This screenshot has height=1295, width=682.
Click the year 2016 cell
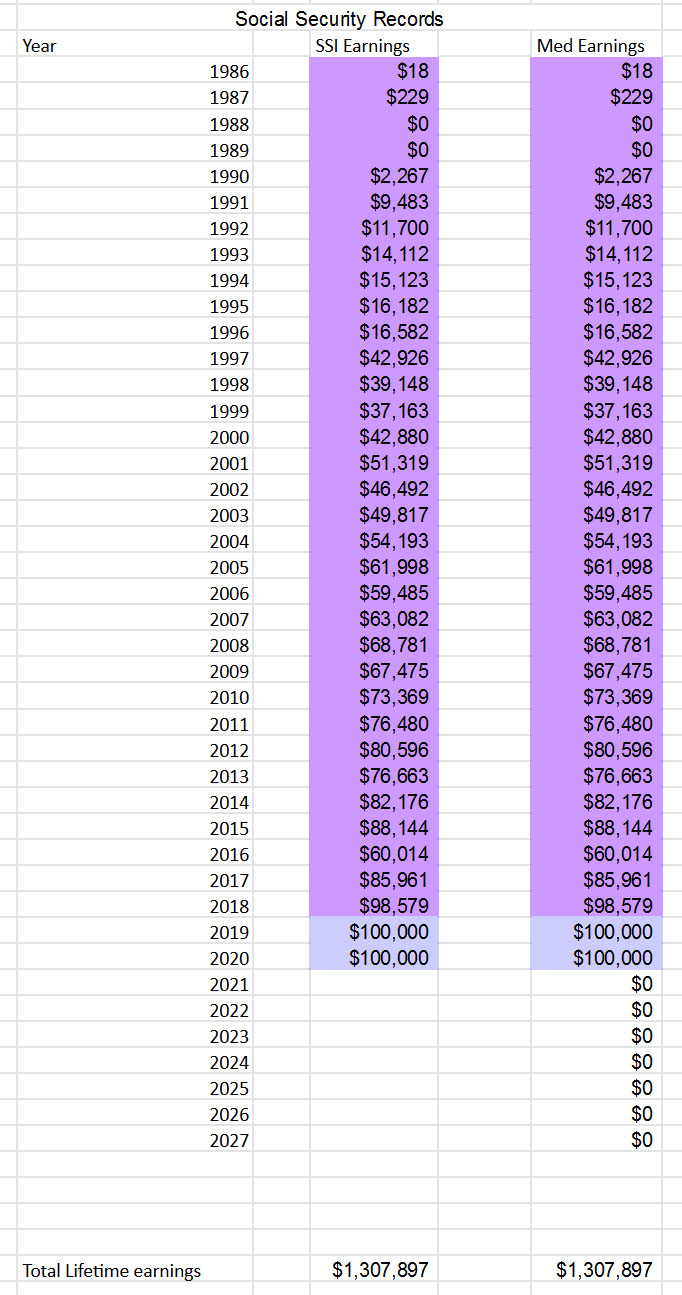[x=230, y=854]
